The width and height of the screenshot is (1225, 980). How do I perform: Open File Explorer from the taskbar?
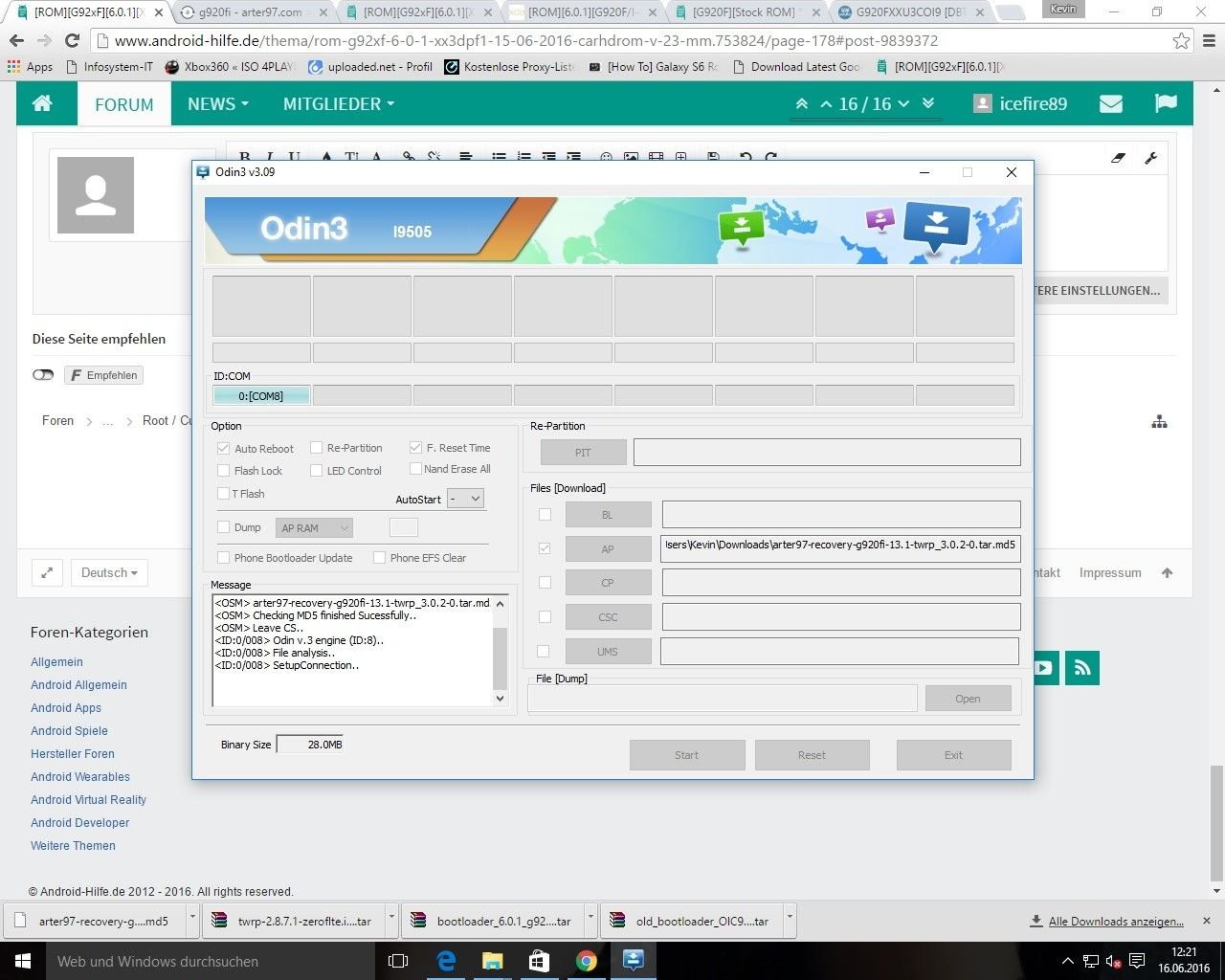493,961
